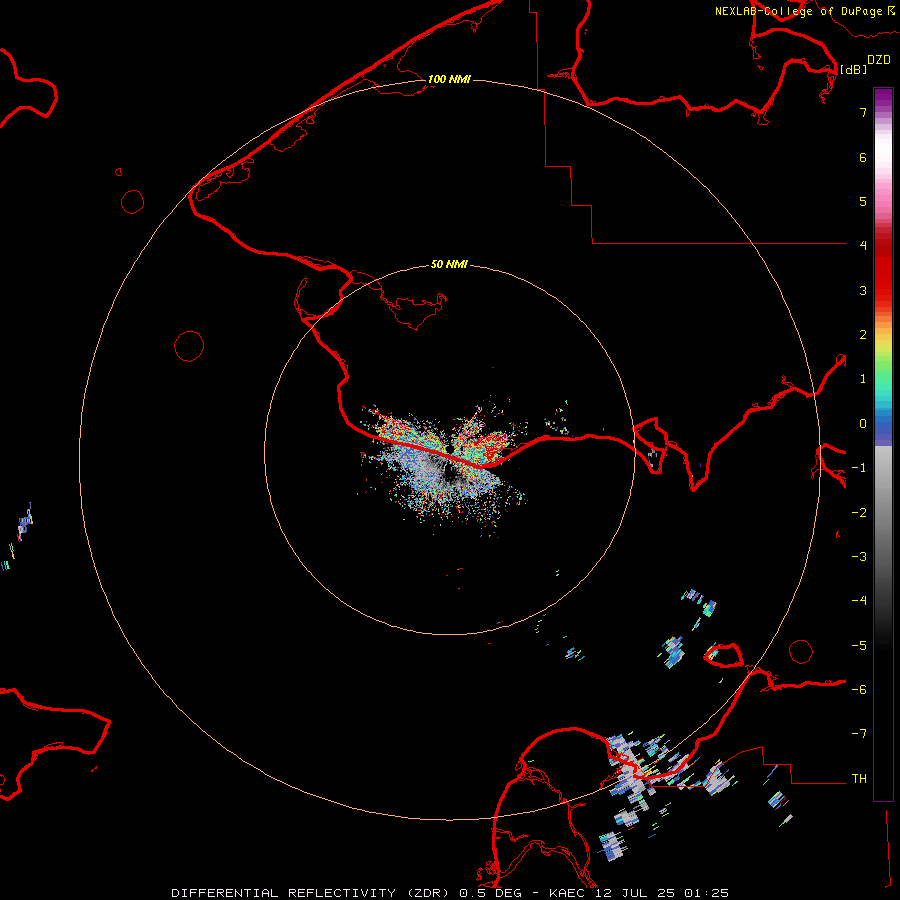Click the 50 NMI range ring label
Viewport: 900px width, 900px height.
(449, 264)
